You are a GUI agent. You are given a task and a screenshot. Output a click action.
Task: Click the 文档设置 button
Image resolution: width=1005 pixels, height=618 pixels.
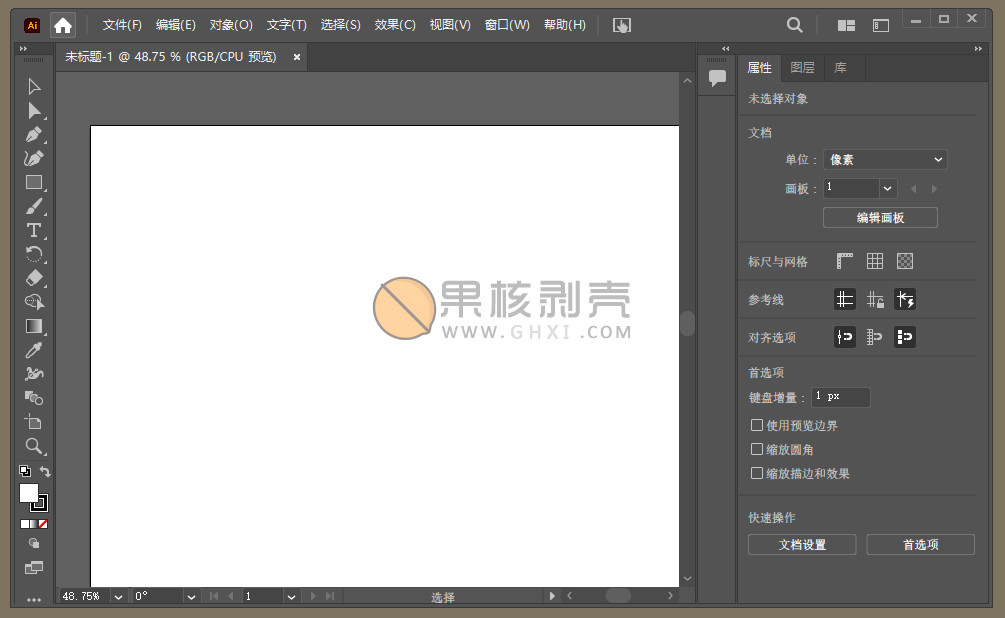[x=802, y=544]
